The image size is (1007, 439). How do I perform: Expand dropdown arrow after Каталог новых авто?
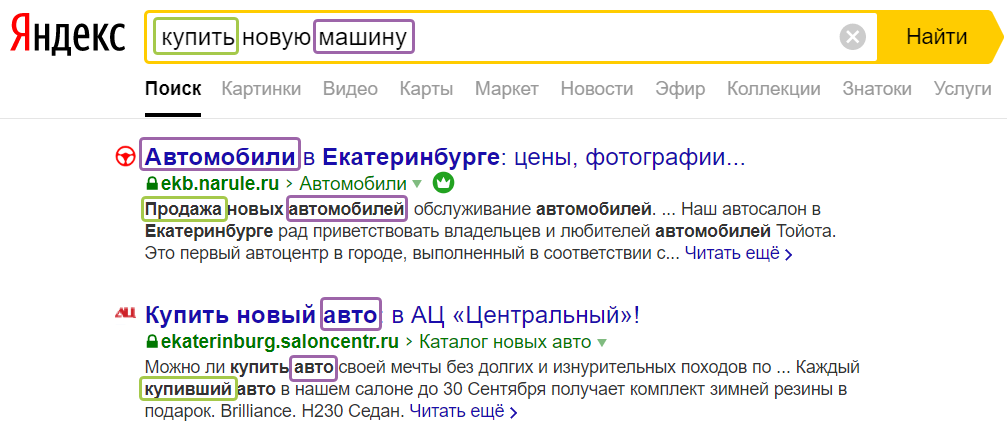coord(602,341)
